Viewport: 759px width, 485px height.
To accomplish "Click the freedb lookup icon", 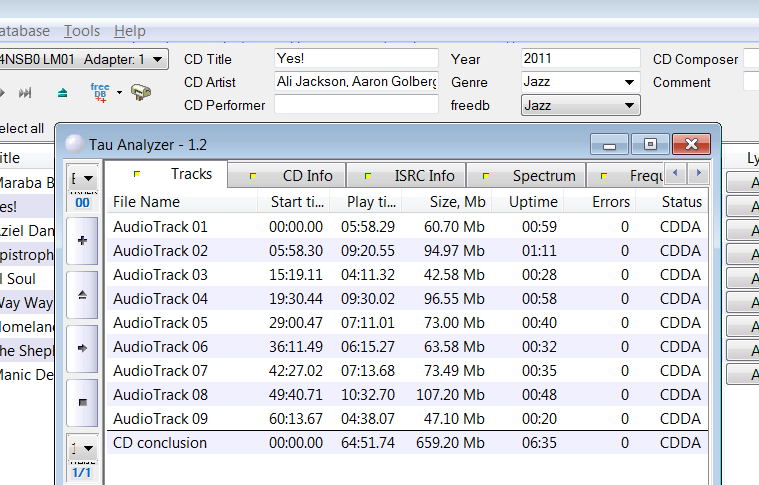I will coord(100,92).
